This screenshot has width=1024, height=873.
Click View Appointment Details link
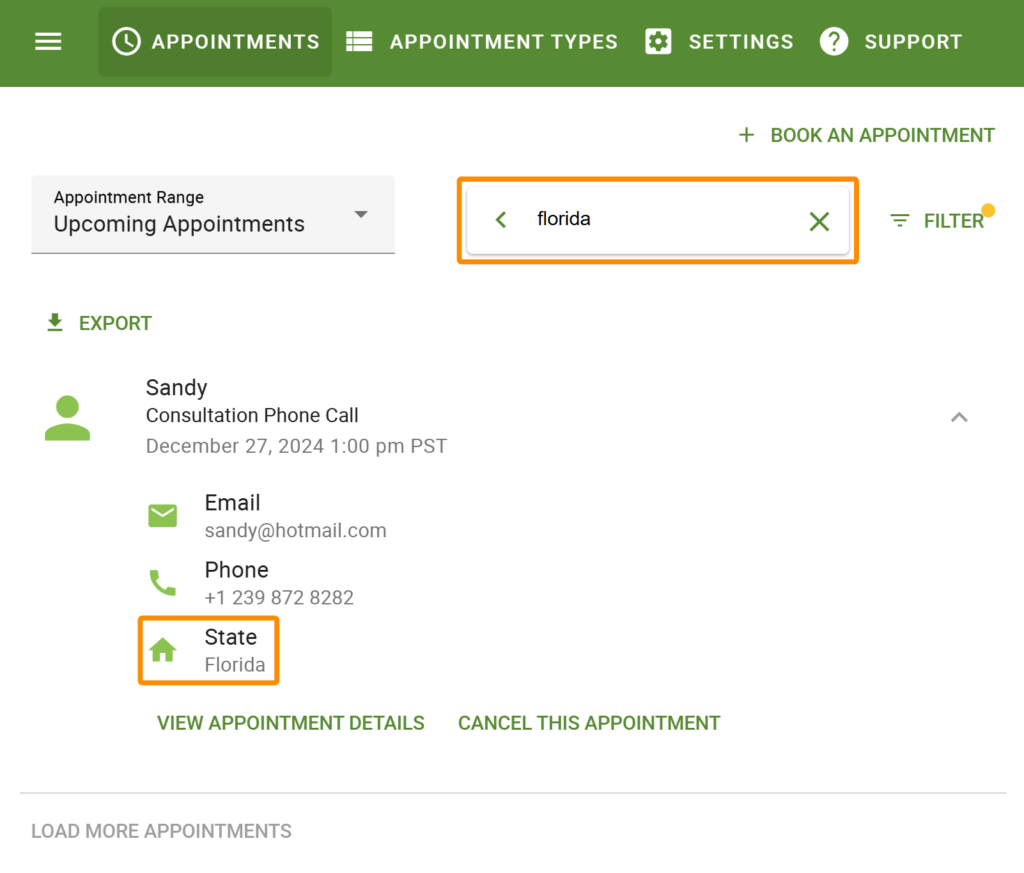click(291, 723)
